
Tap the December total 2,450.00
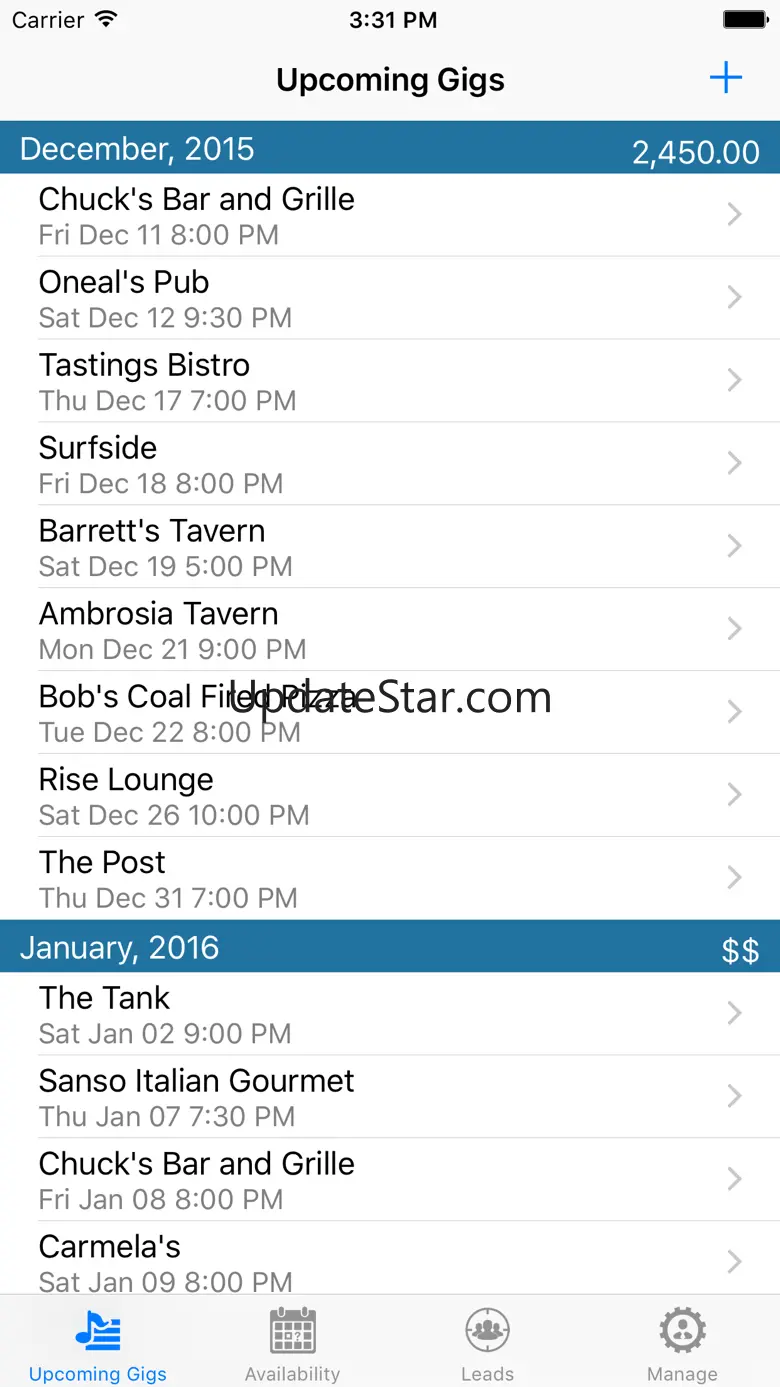pos(695,152)
